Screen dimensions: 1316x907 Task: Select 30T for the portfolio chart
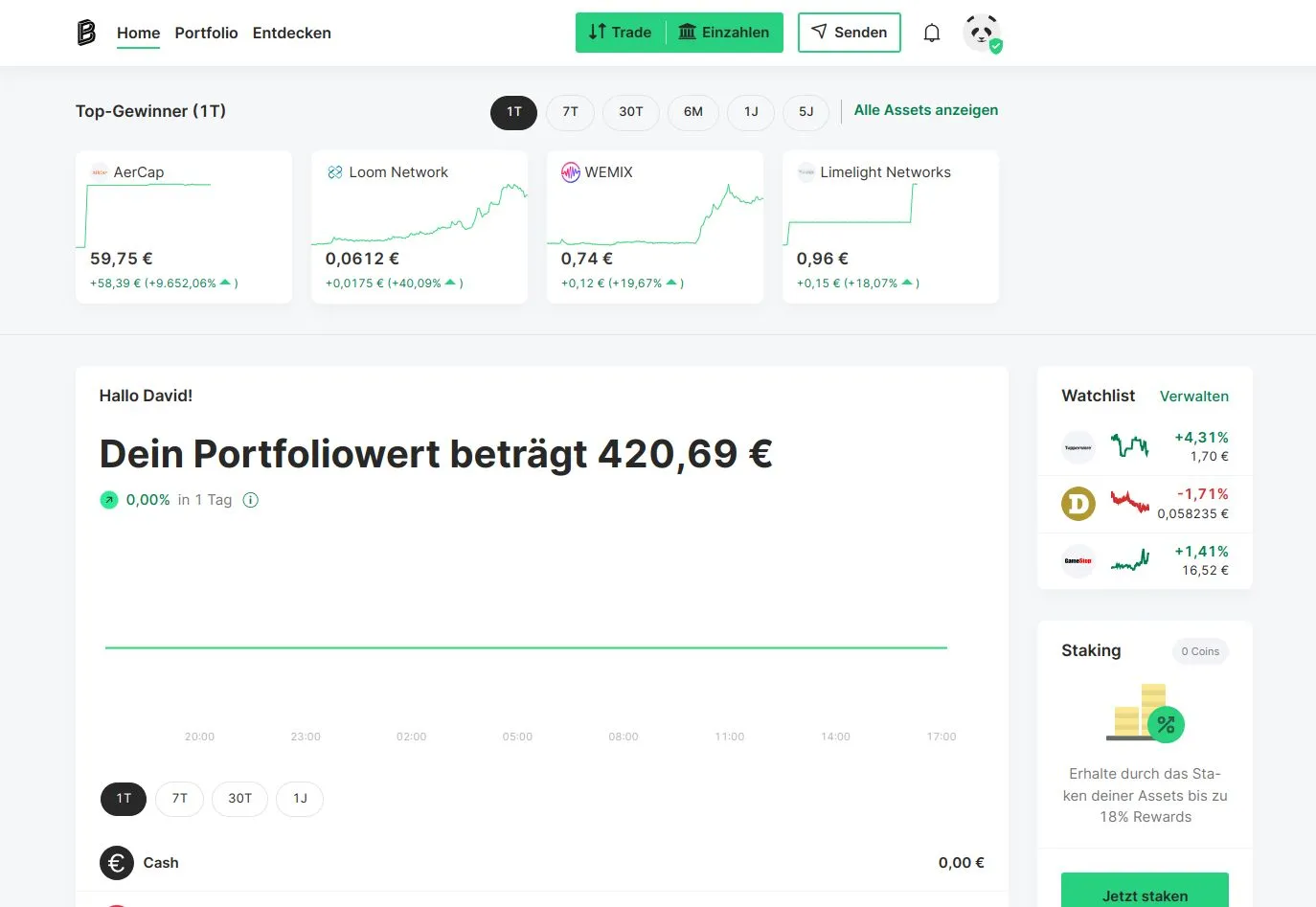pyautogui.click(x=239, y=798)
